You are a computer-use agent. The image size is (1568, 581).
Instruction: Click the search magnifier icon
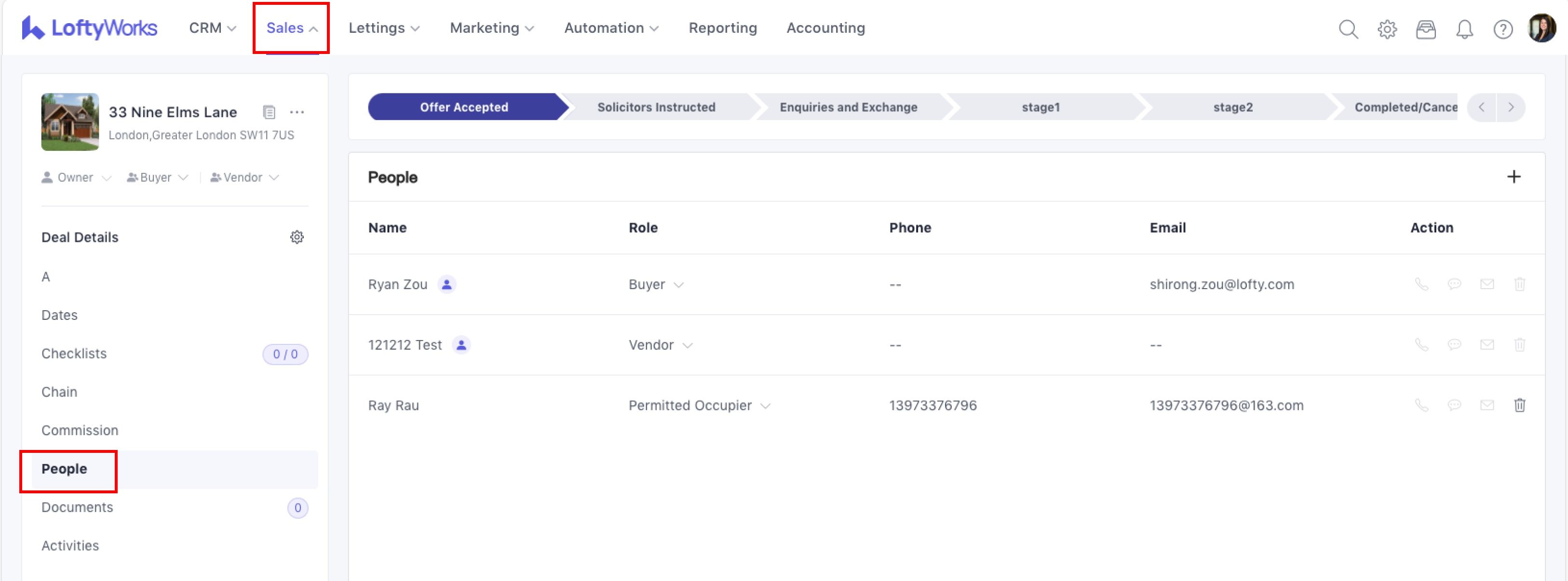tap(1348, 28)
